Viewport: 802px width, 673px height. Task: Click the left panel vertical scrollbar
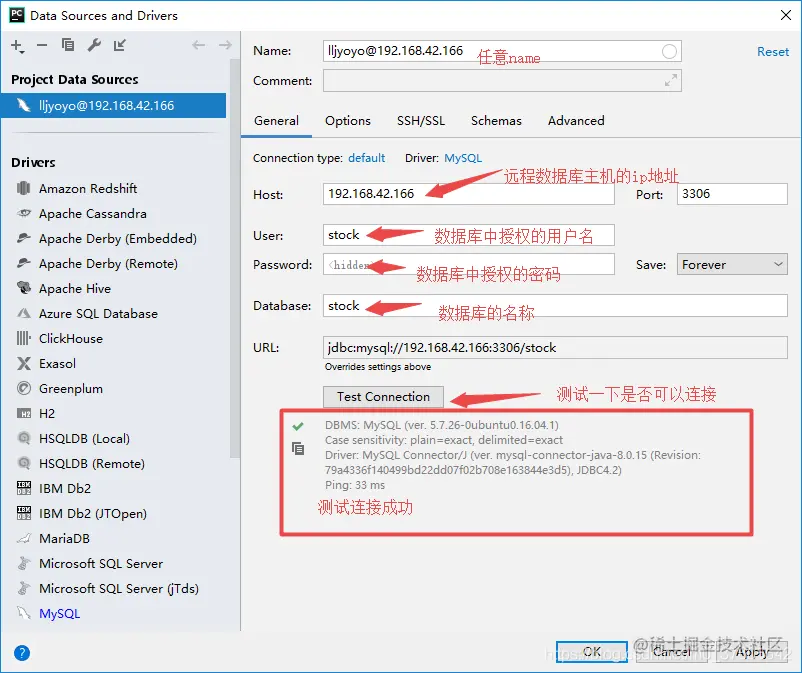click(235, 258)
